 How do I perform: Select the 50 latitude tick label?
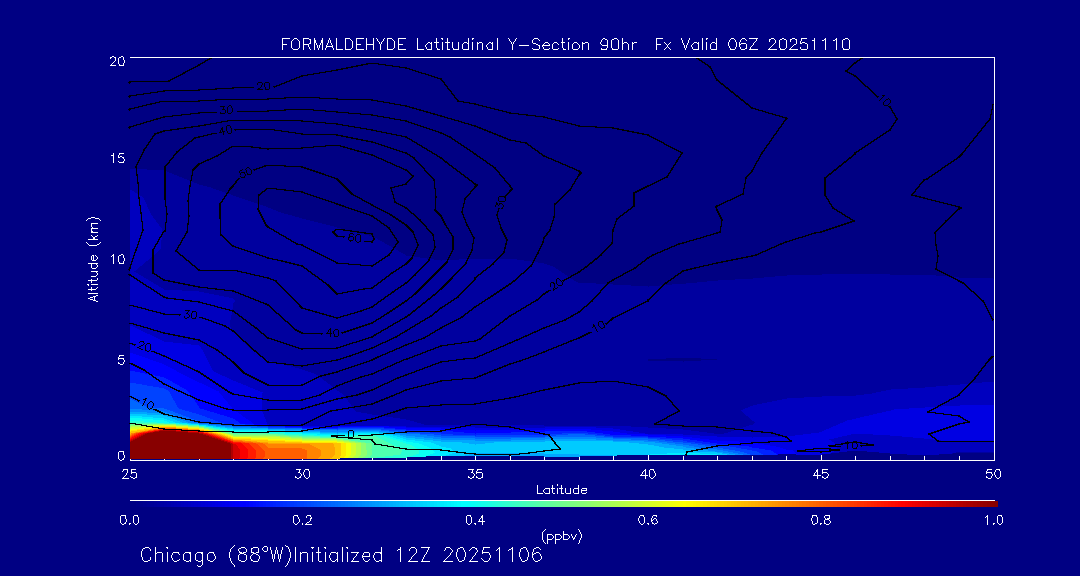click(x=993, y=473)
